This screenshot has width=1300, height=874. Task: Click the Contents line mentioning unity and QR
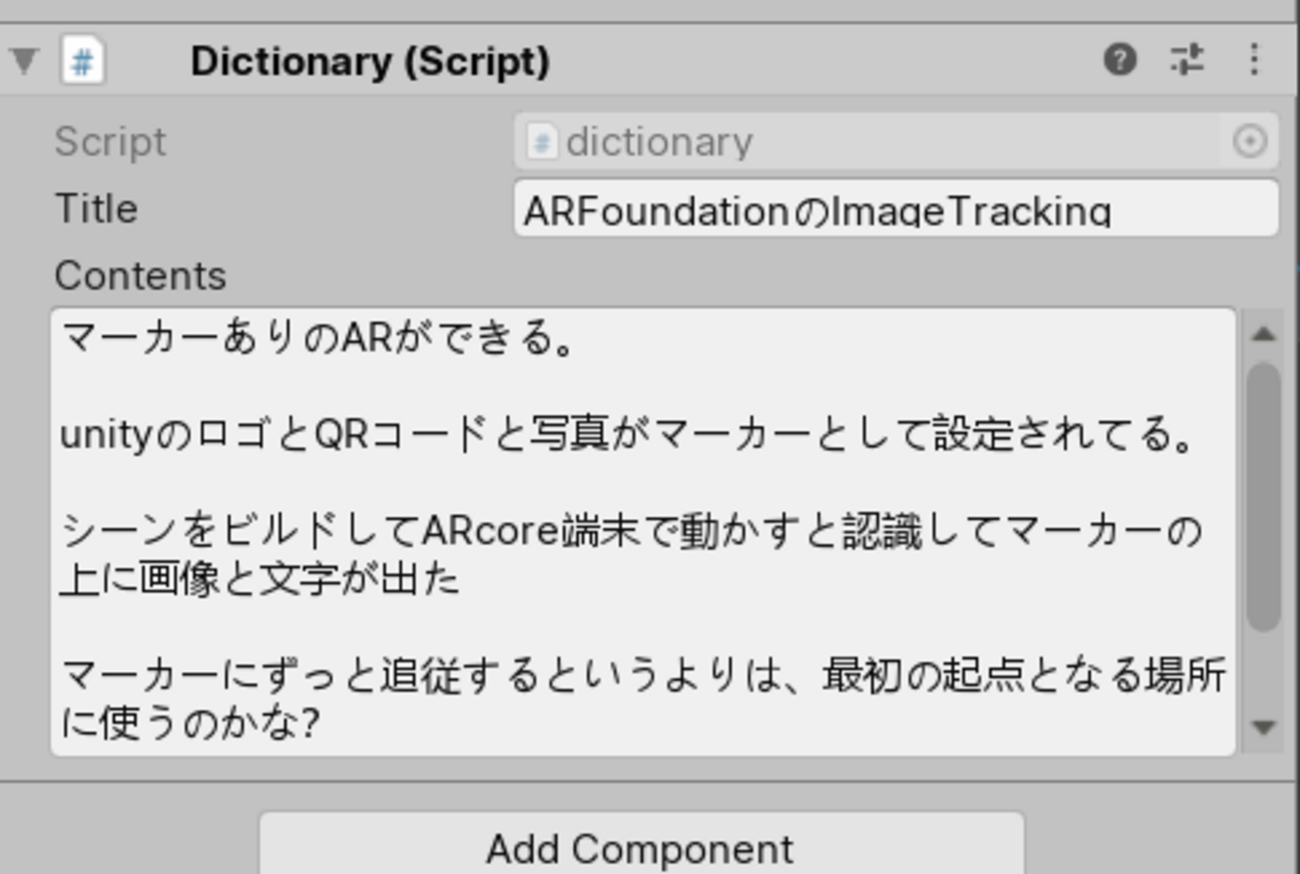[x=625, y=436]
